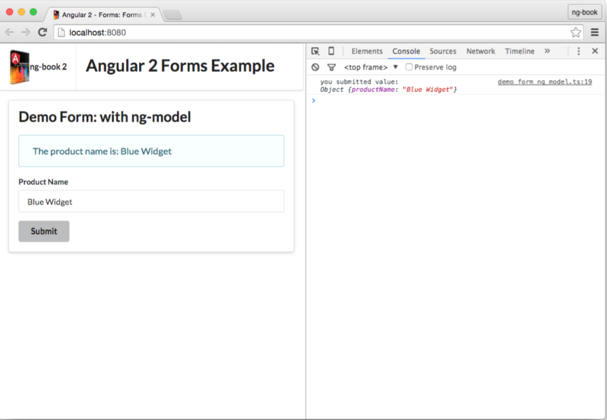This screenshot has width=607, height=420.
Task: Click the Submit button
Action: click(44, 231)
